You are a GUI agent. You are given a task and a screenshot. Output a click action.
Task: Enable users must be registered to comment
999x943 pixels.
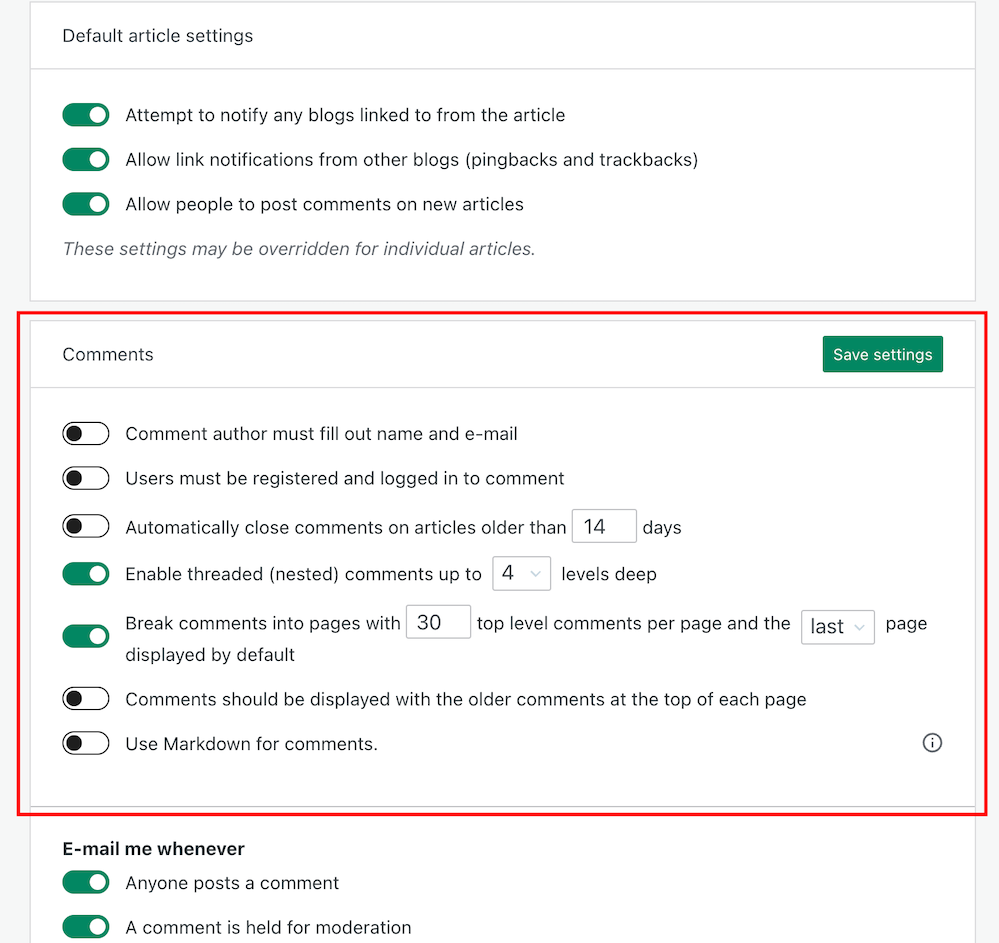click(86, 478)
